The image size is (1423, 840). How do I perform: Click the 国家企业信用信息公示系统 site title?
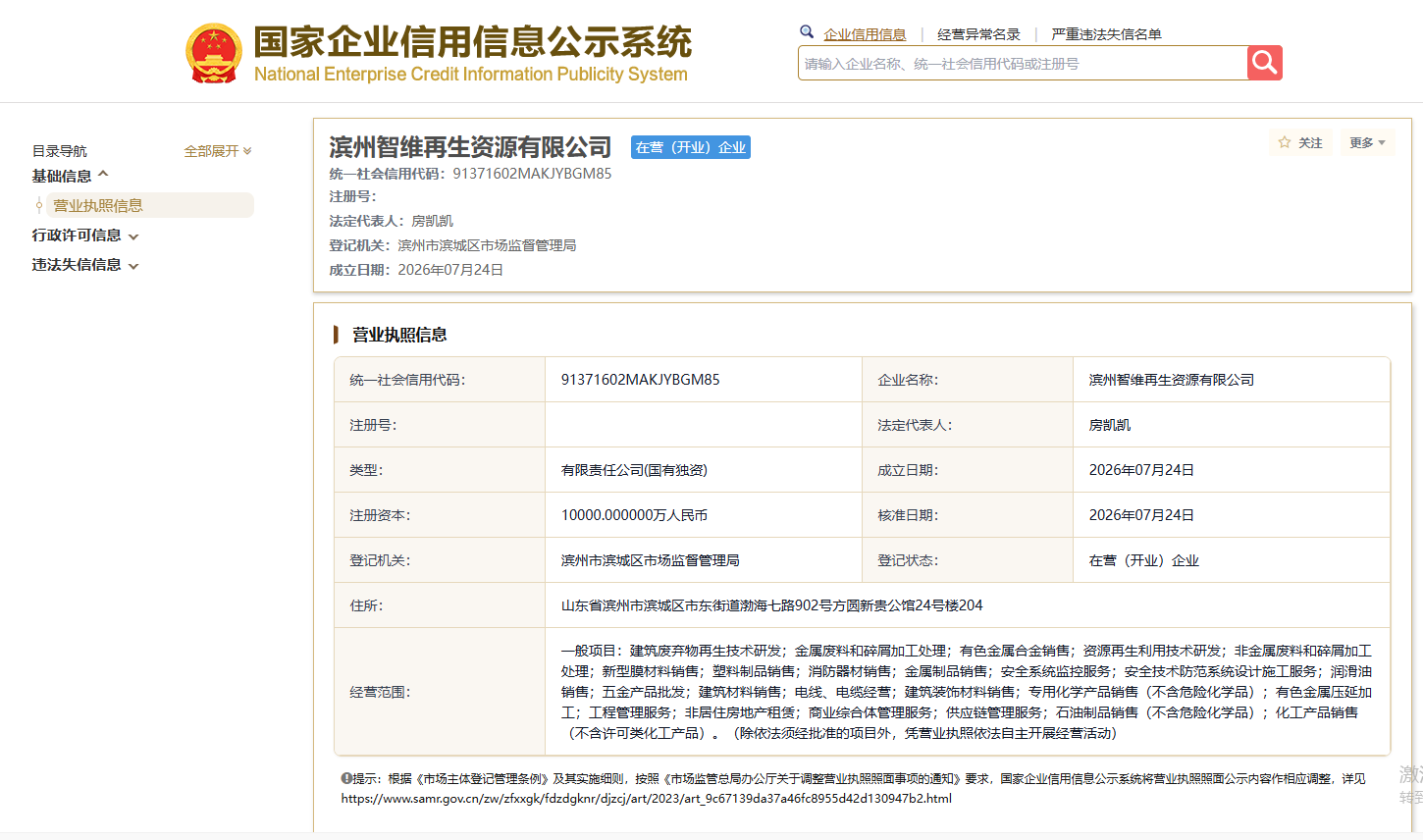472,42
